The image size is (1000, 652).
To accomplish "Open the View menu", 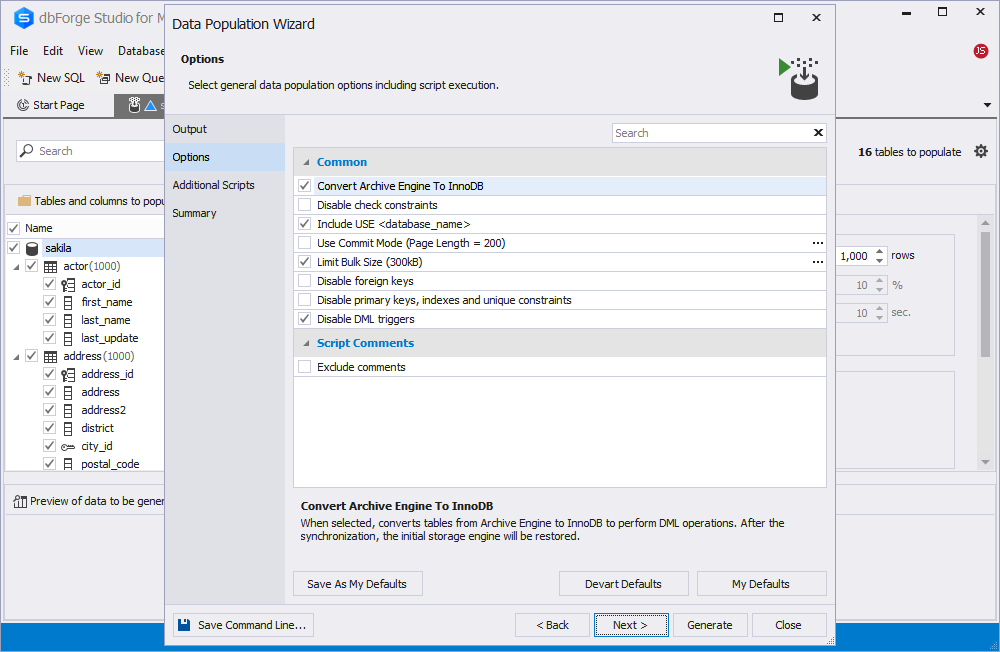I will [91, 51].
